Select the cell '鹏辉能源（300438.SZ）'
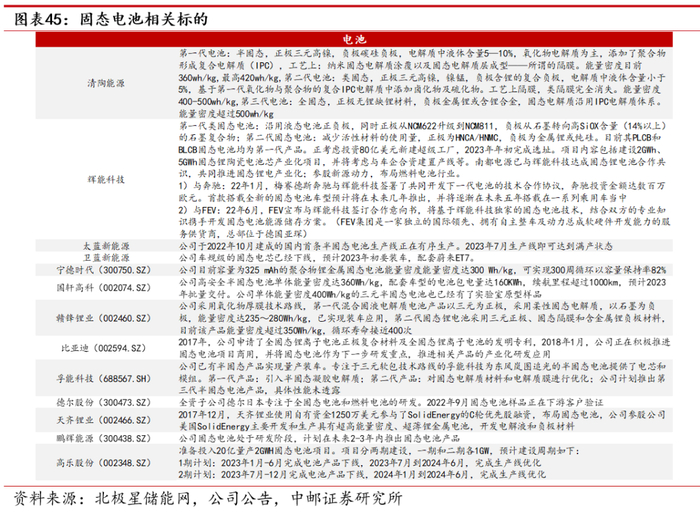This screenshot has height=517, width=700. pyautogui.click(x=104, y=438)
